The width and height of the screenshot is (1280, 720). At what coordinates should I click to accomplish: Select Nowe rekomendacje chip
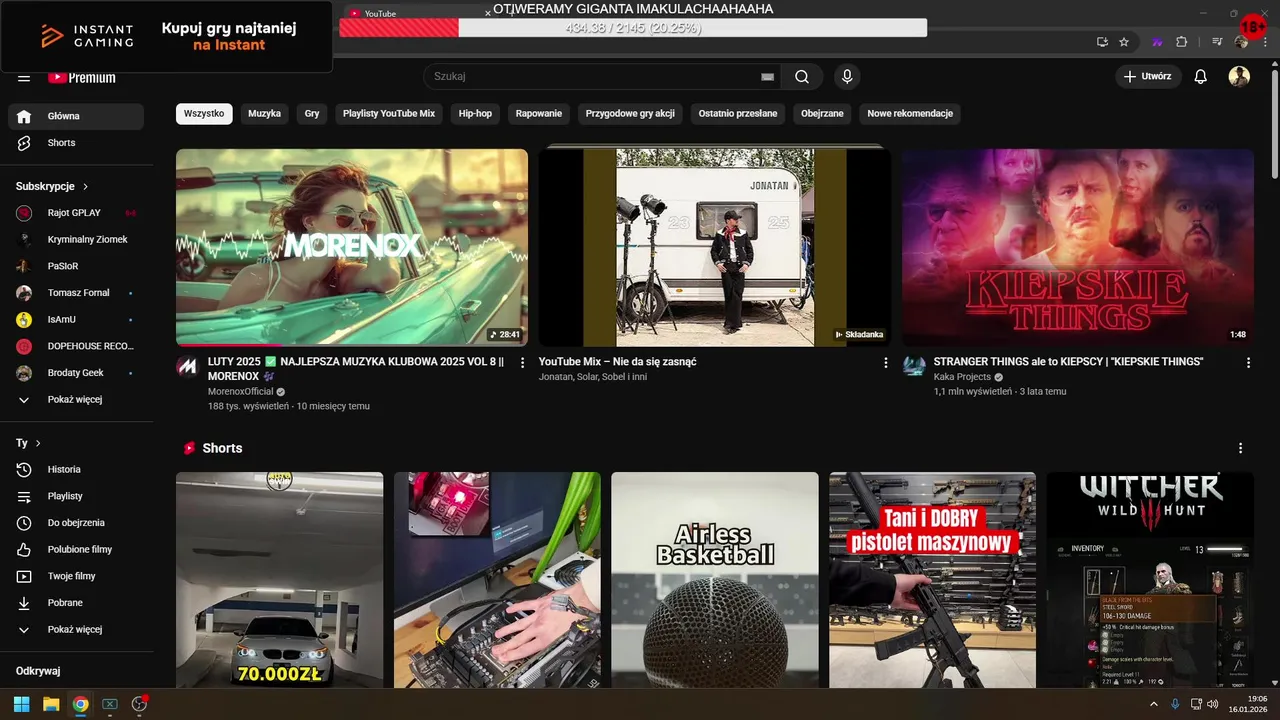910,114
